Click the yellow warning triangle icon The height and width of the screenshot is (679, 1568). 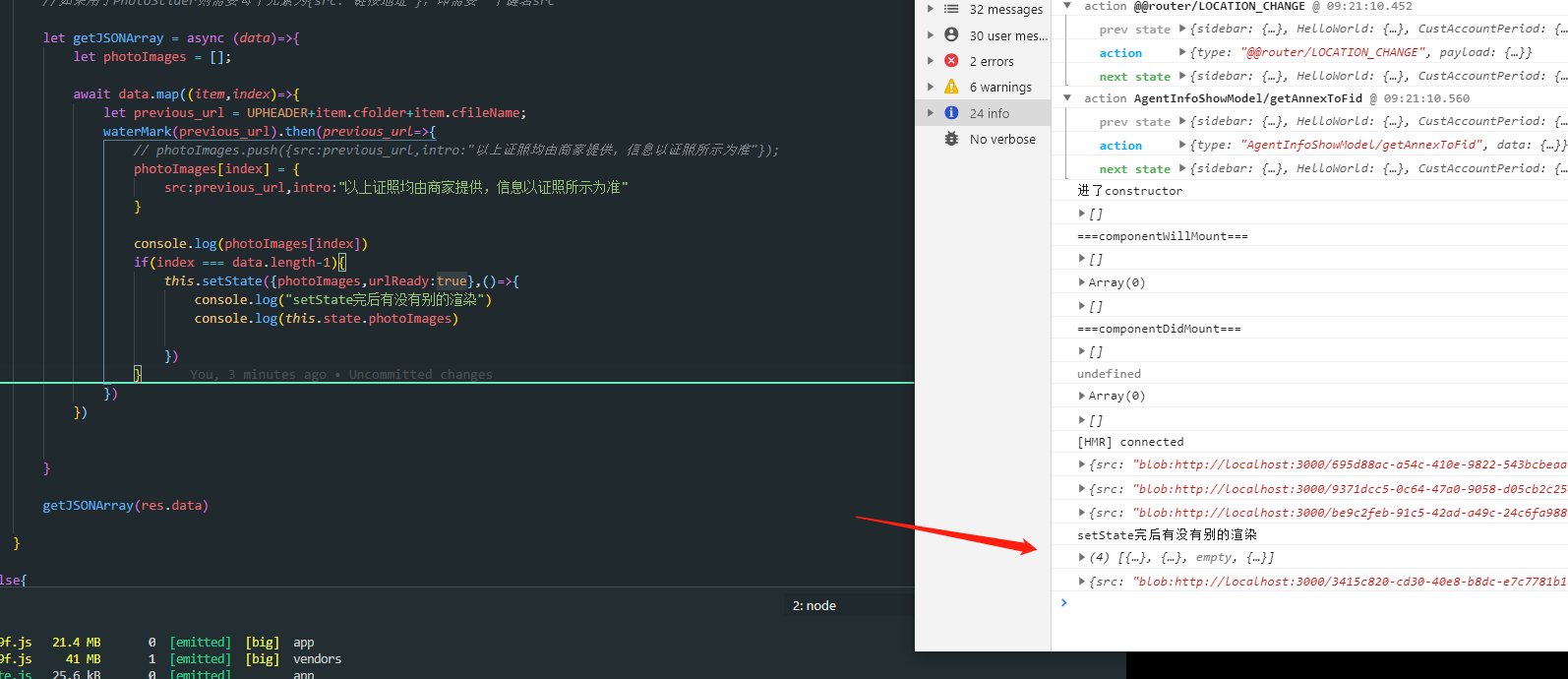click(951, 87)
